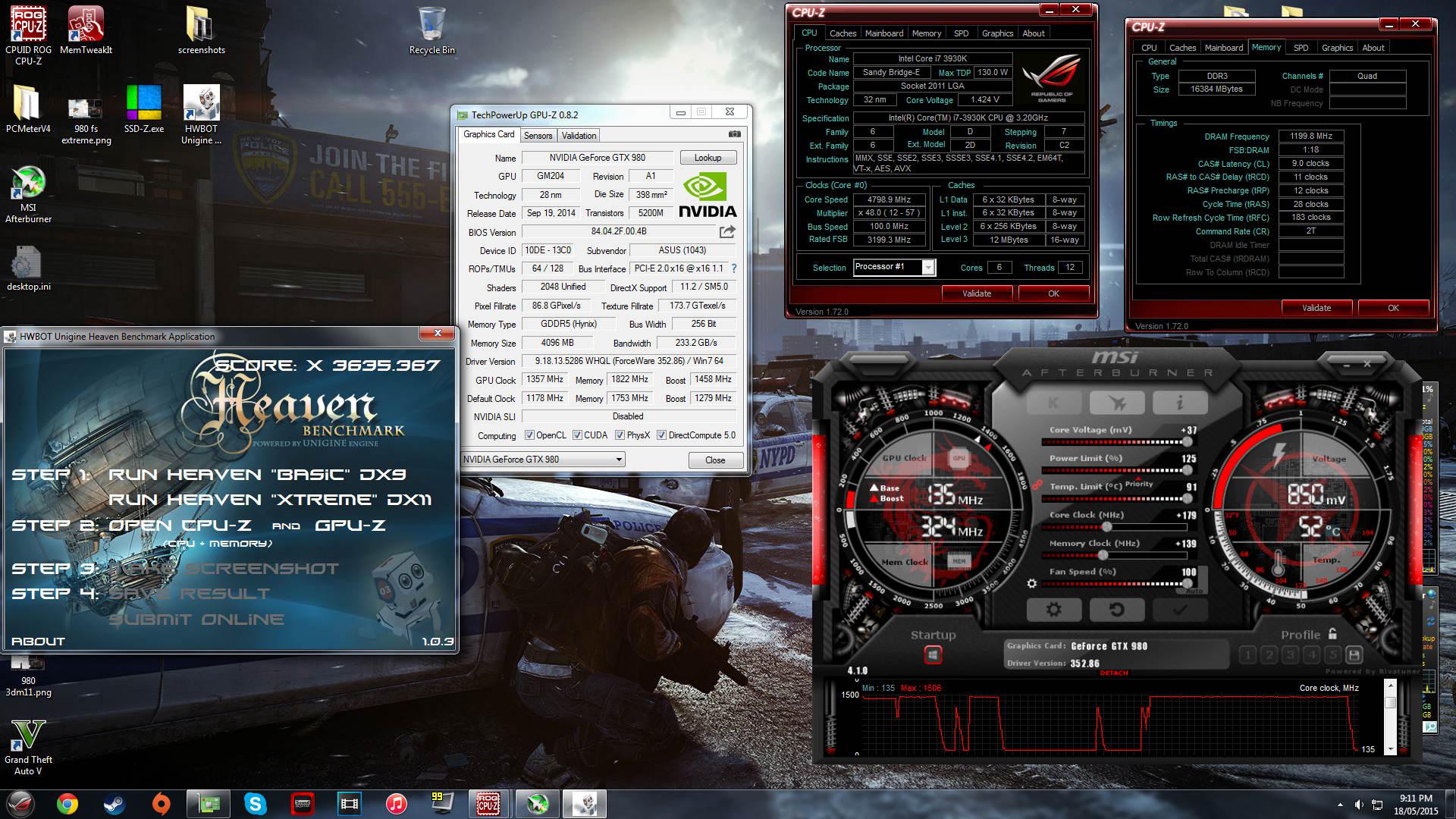
Task: Select Afterburner profile slot 3
Action: 1290,654
